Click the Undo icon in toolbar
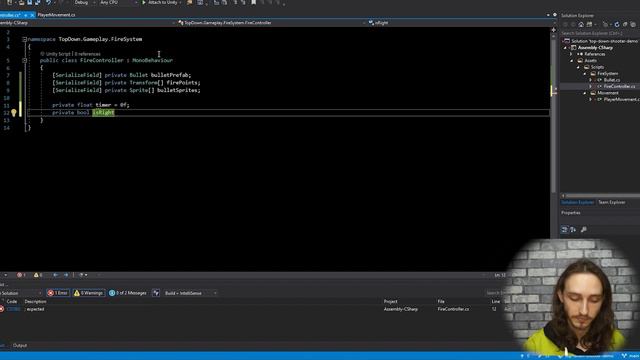640x360 pixels. (49, 2)
